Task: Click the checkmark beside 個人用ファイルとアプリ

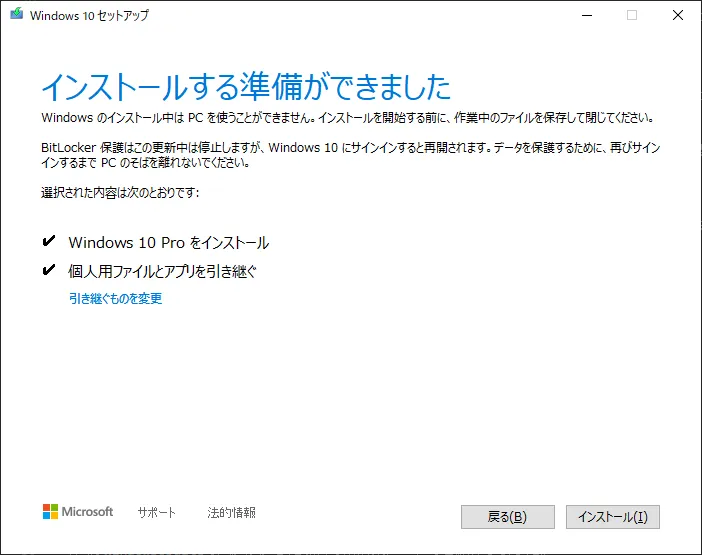Action: point(48,270)
